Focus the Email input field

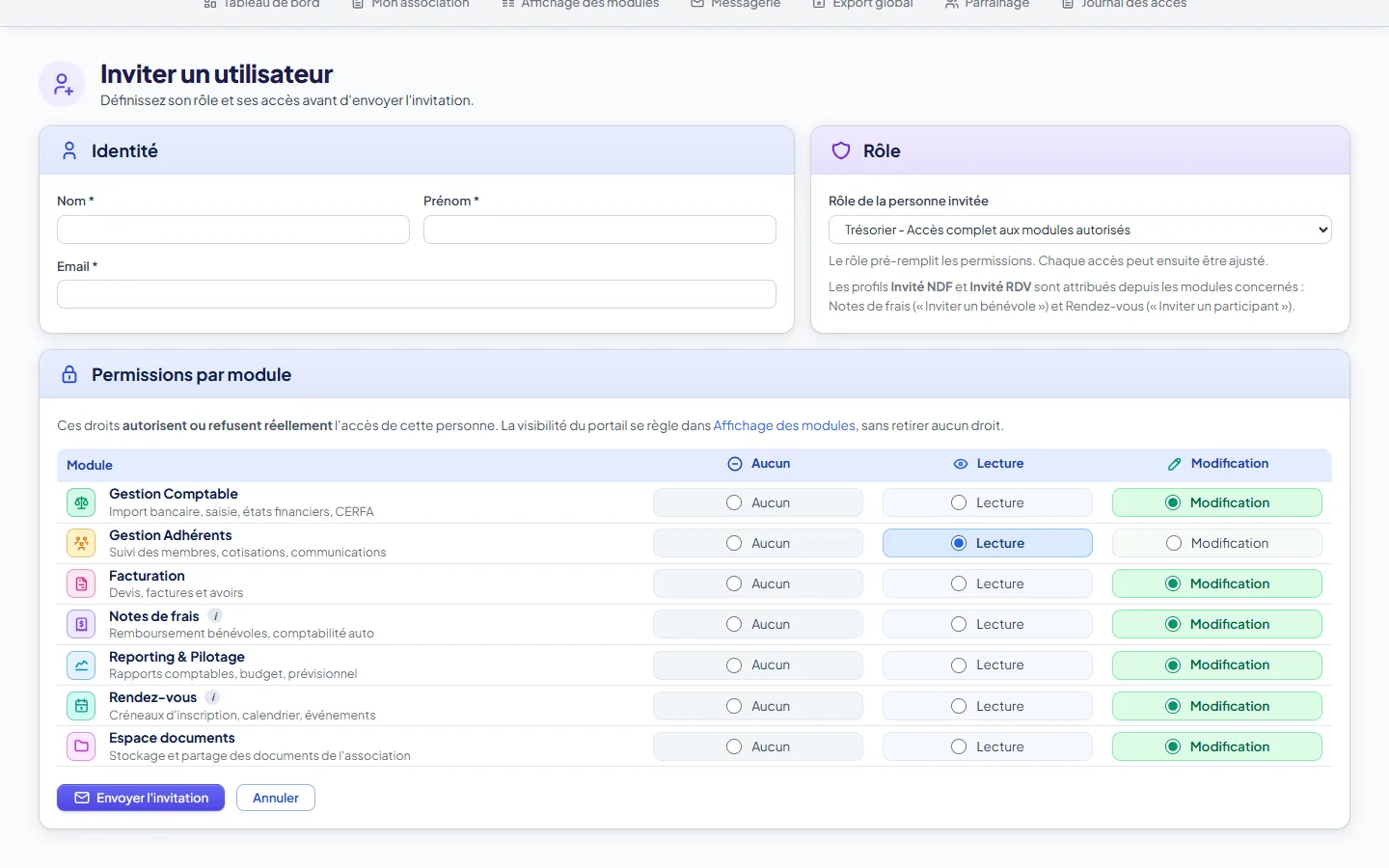417,294
